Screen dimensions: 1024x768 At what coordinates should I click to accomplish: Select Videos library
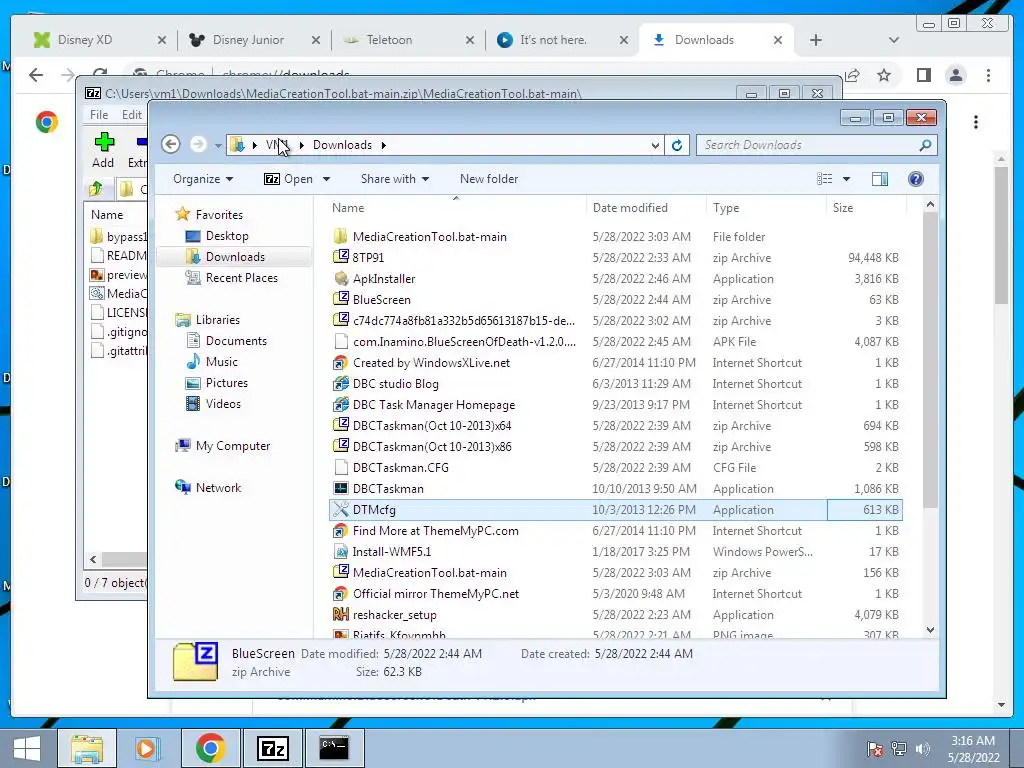[223, 404]
